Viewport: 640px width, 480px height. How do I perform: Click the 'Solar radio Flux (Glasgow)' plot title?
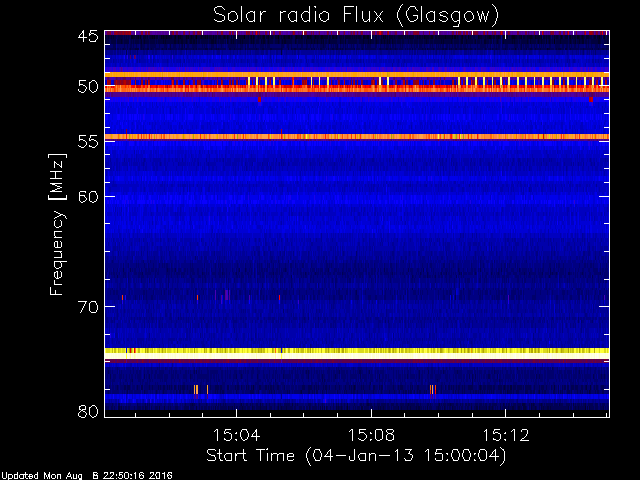point(356,15)
